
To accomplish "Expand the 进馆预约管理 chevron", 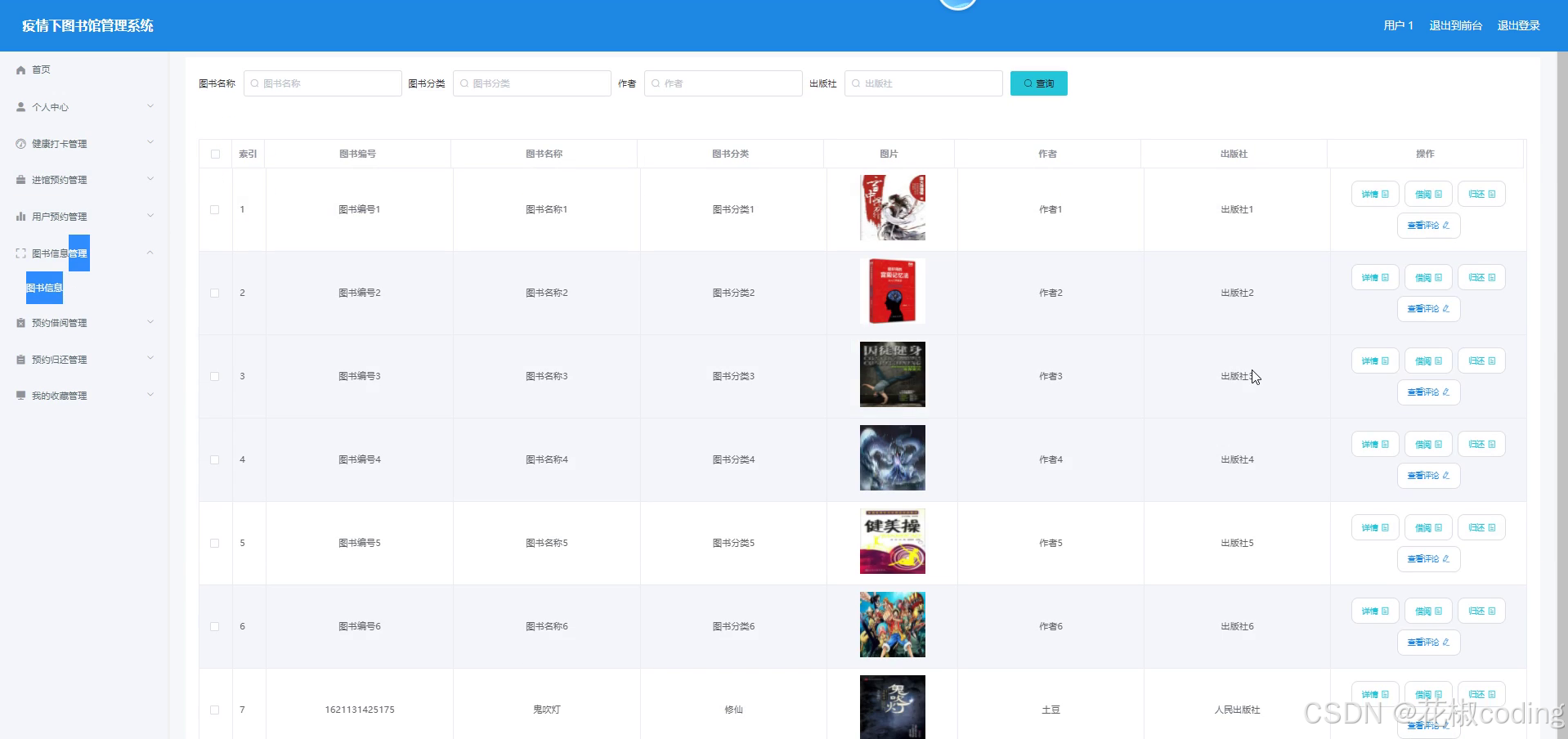I will 150,179.
